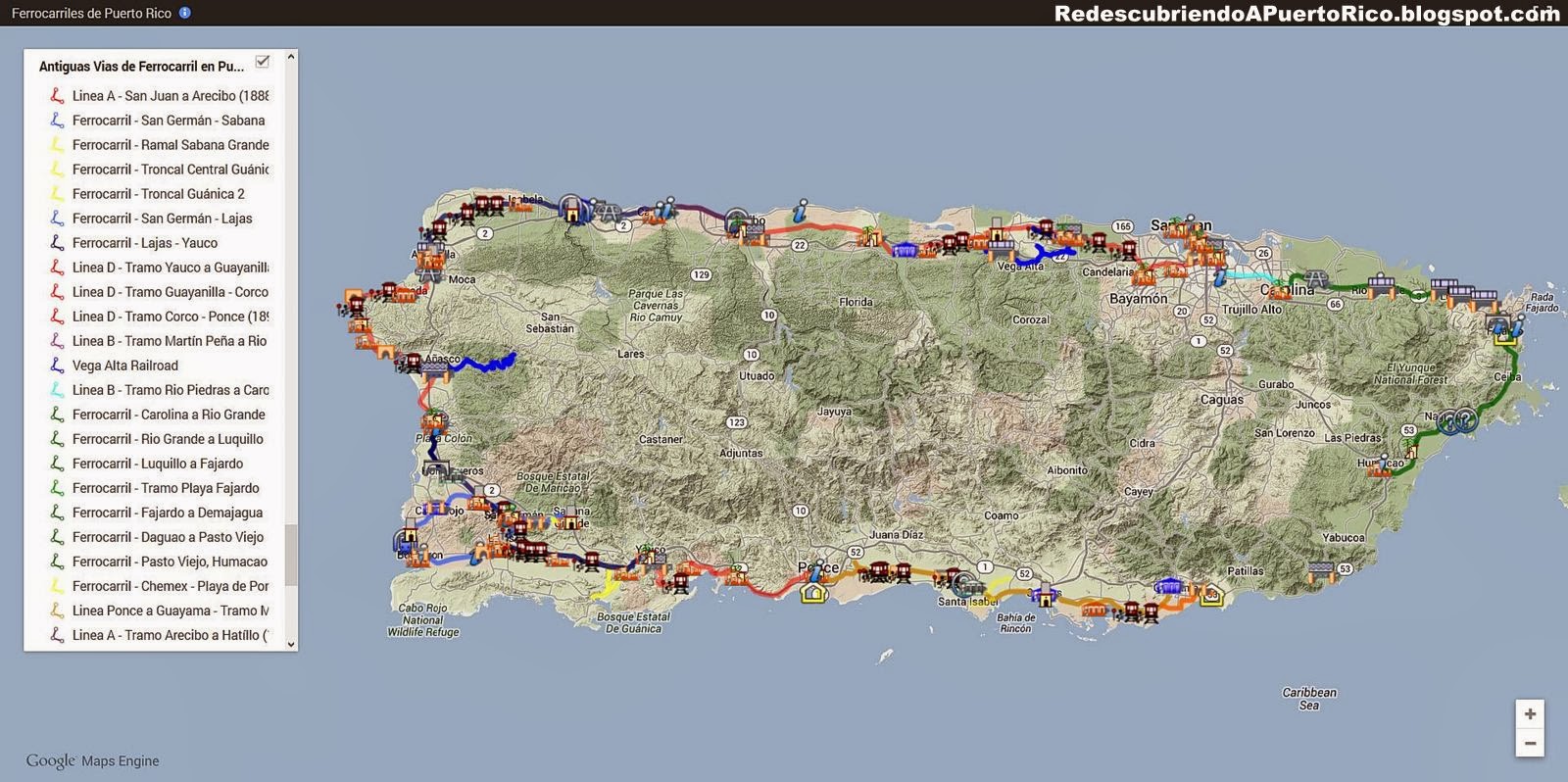This screenshot has height=782, width=1568.
Task: Click the green line icon for Tramo Playa Fajardo
Action: [x=57, y=488]
